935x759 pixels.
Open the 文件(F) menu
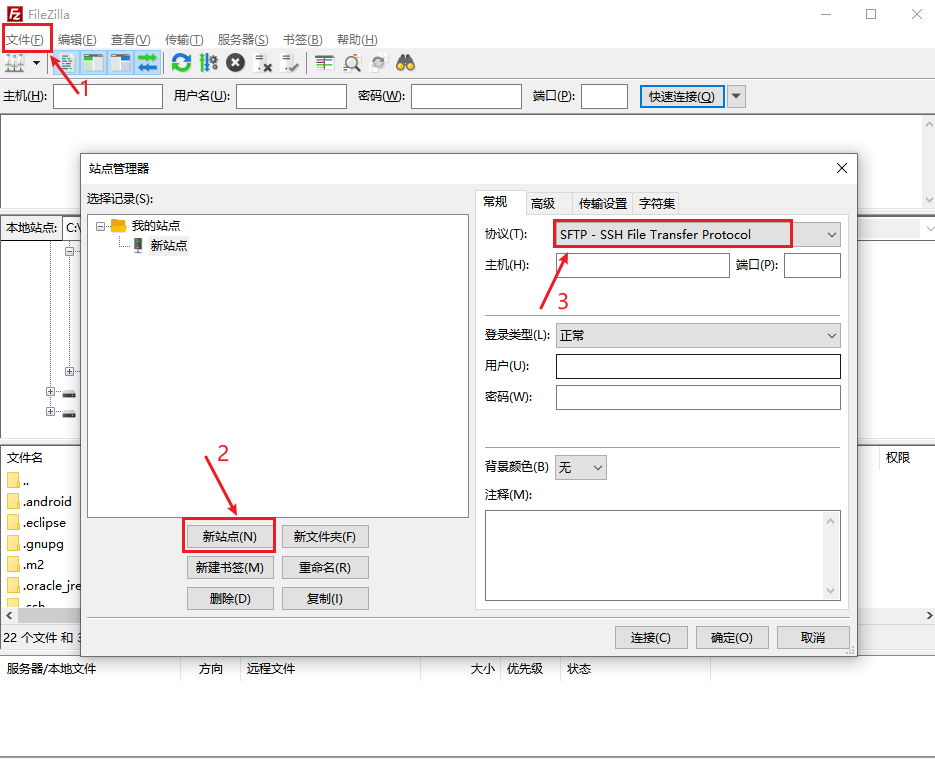click(25, 40)
